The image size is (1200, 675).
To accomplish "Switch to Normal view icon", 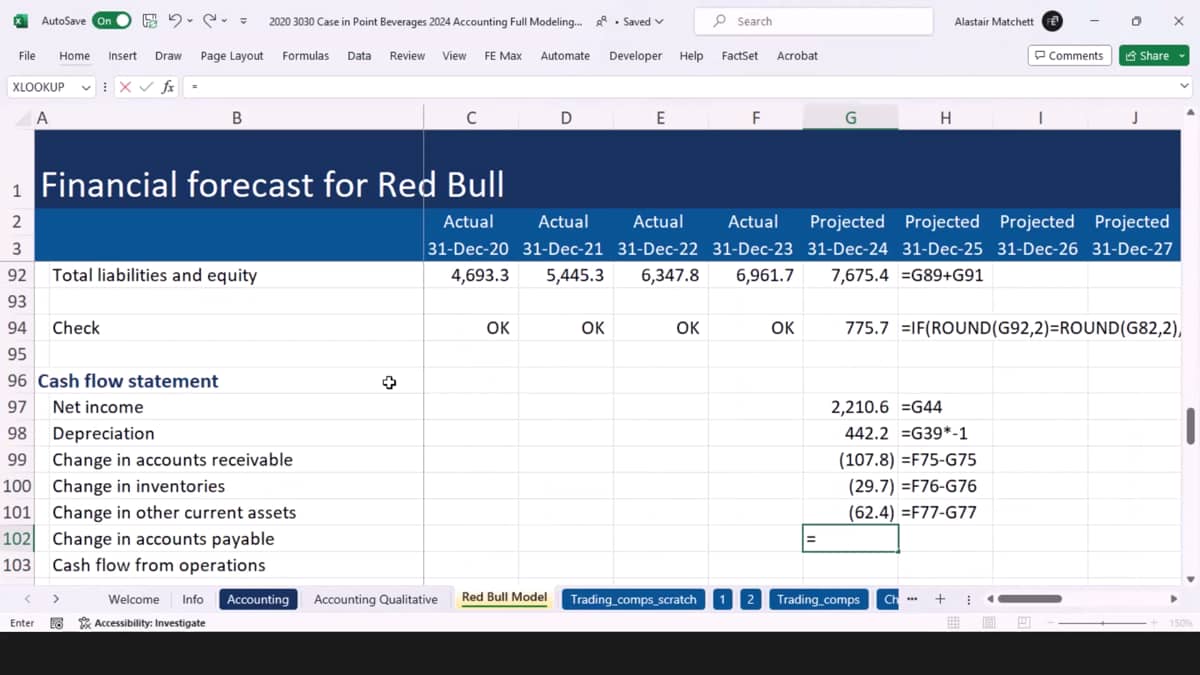I will point(953,623).
